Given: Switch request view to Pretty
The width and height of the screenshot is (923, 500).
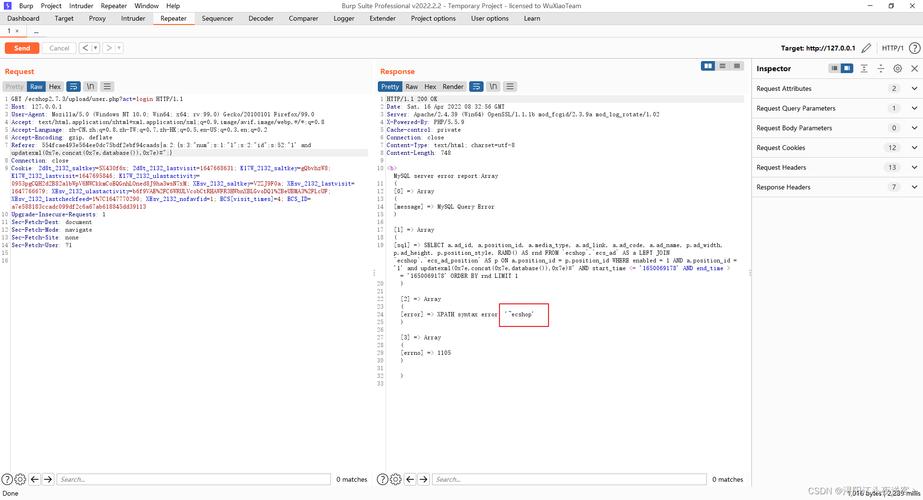Looking at the screenshot, I should point(14,87).
